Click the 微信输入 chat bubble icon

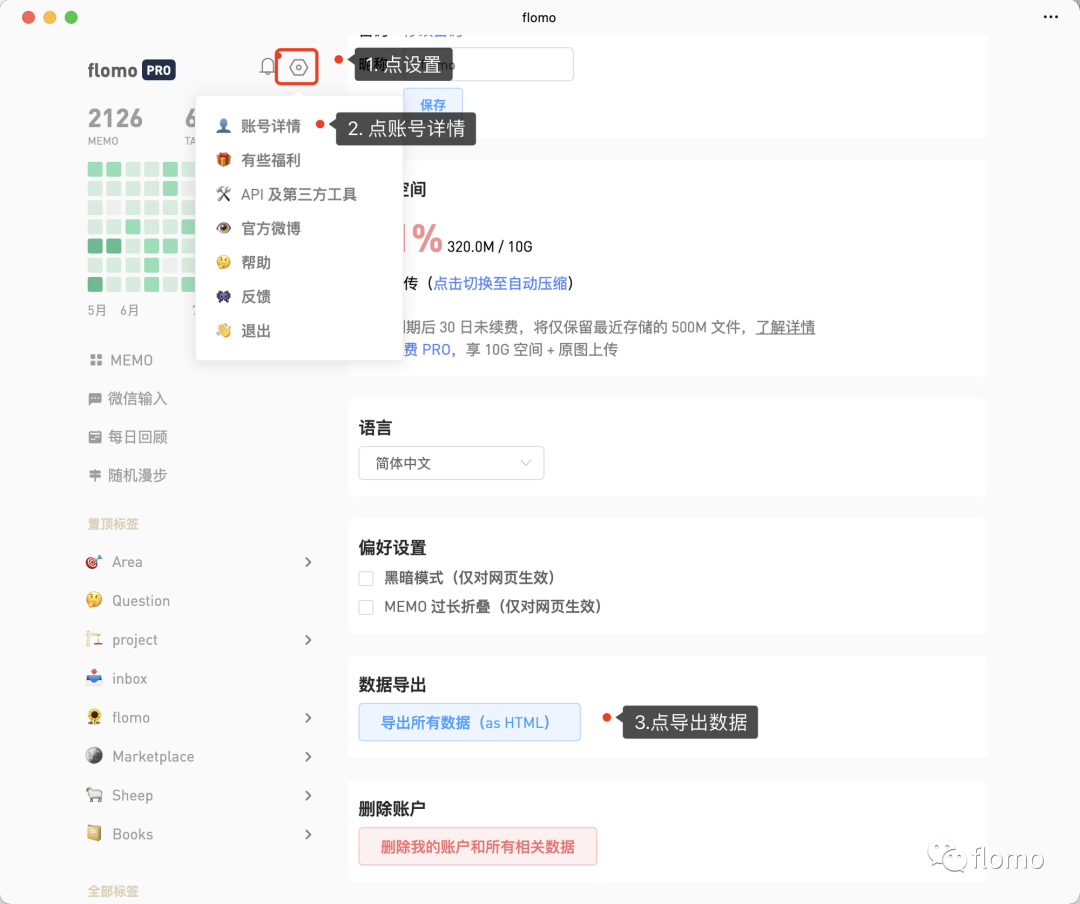[95, 399]
